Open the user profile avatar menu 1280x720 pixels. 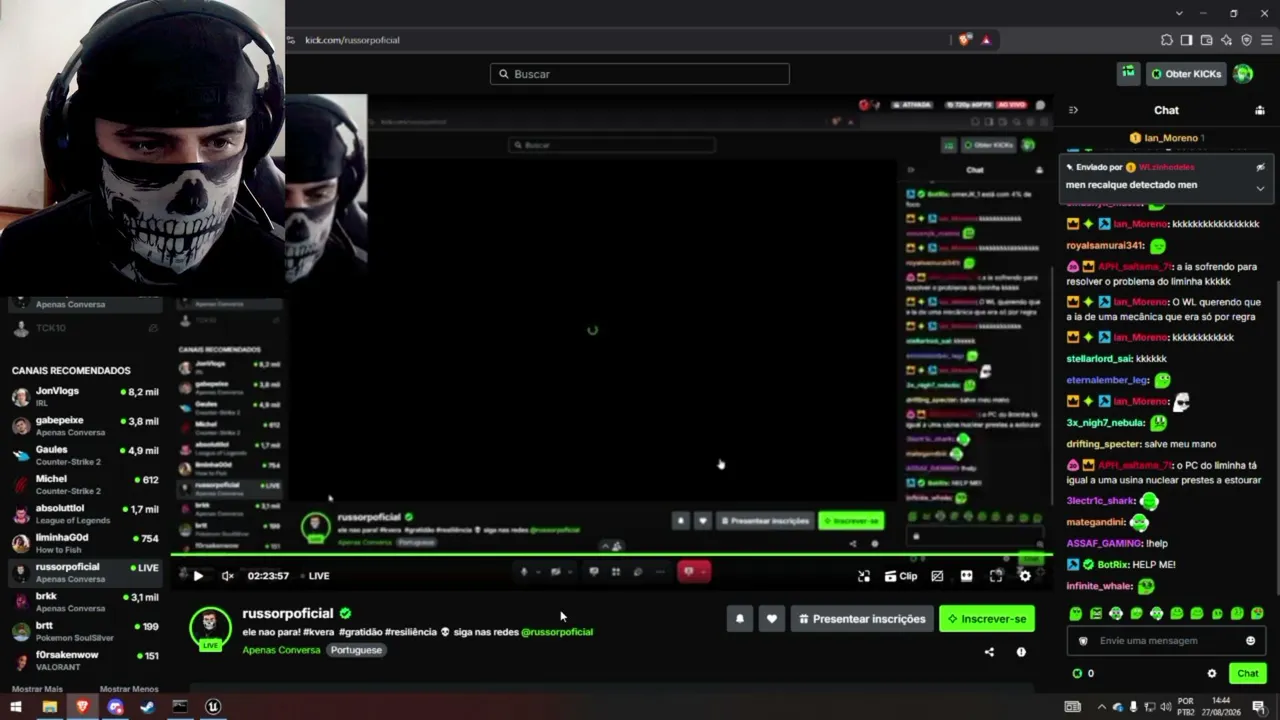coord(1243,74)
